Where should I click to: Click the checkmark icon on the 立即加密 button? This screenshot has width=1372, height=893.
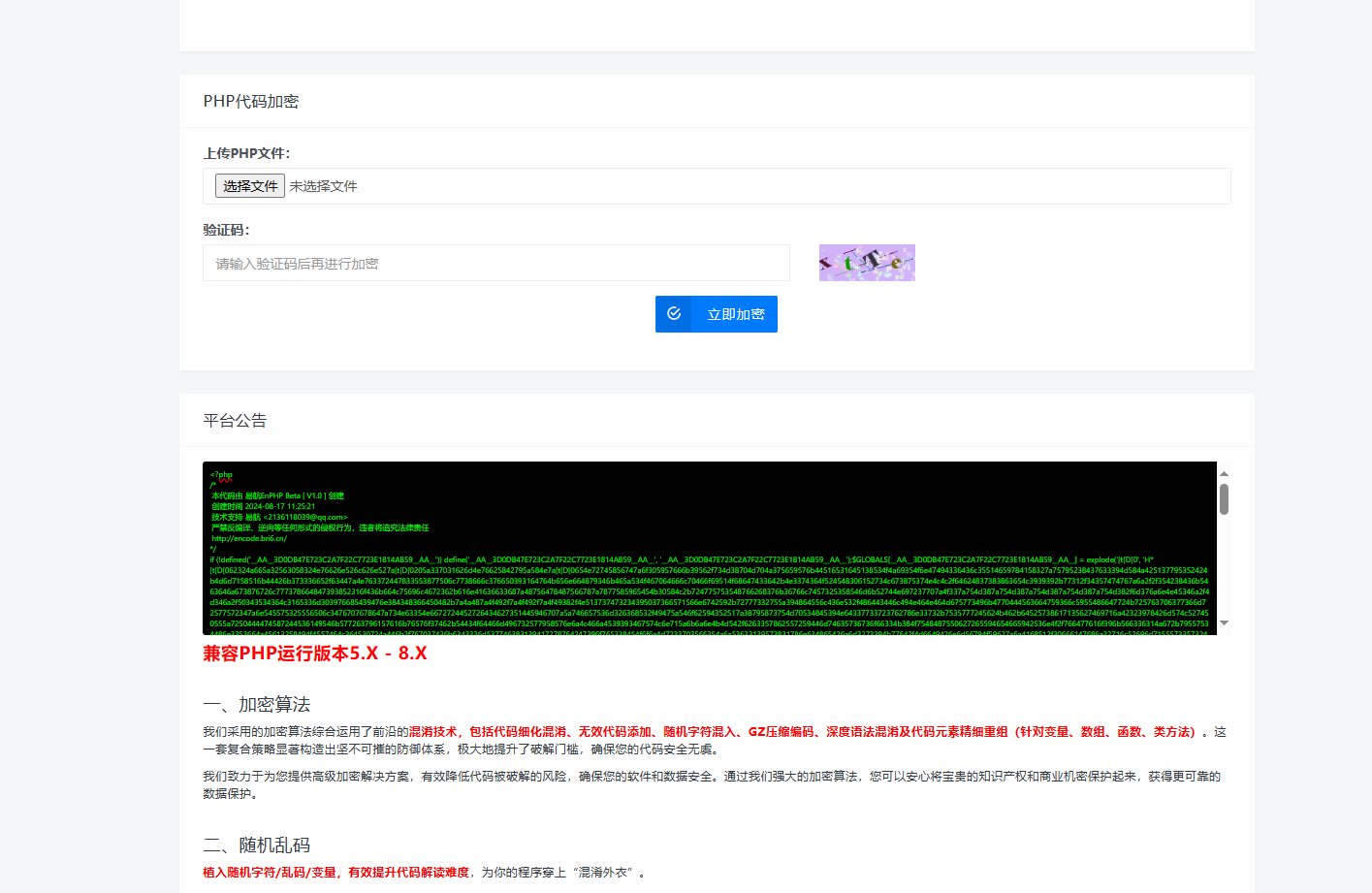pos(675,313)
